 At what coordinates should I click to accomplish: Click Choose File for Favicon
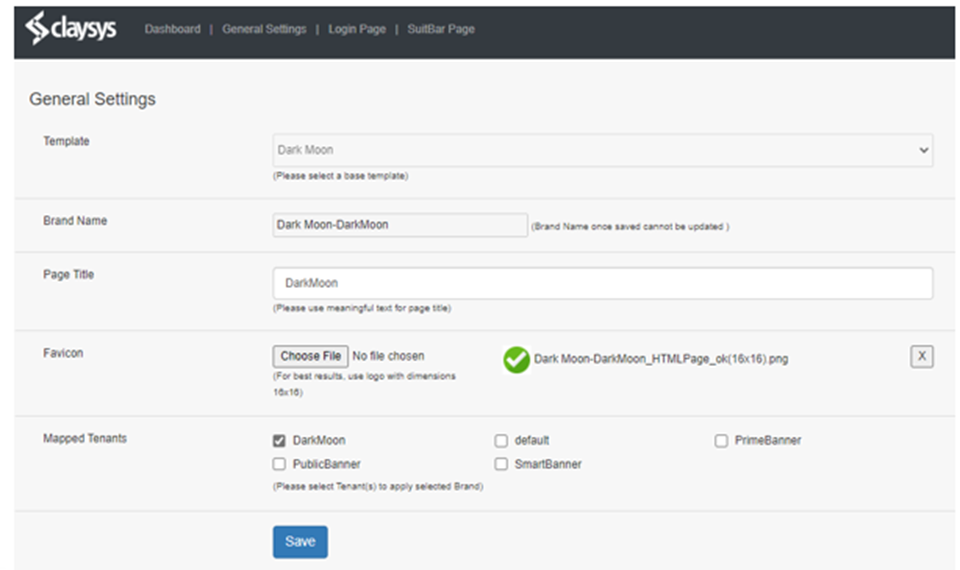point(310,356)
